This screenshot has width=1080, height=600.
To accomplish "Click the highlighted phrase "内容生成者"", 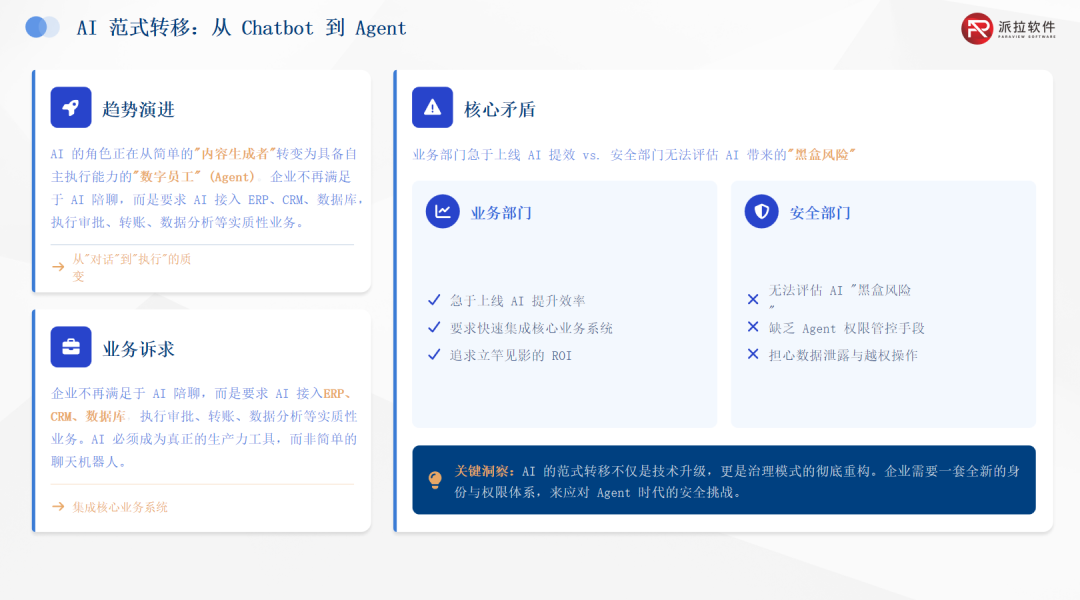I will [x=235, y=154].
